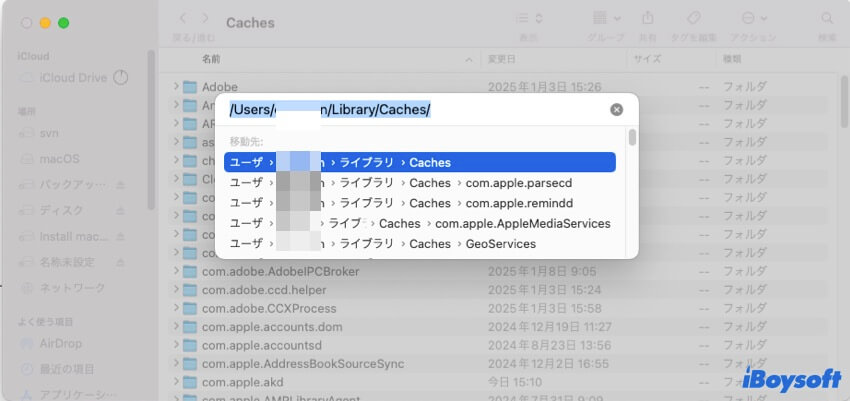Click the Search magnifier icon
Viewport: 850px width, 401px height.
pos(827,19)
